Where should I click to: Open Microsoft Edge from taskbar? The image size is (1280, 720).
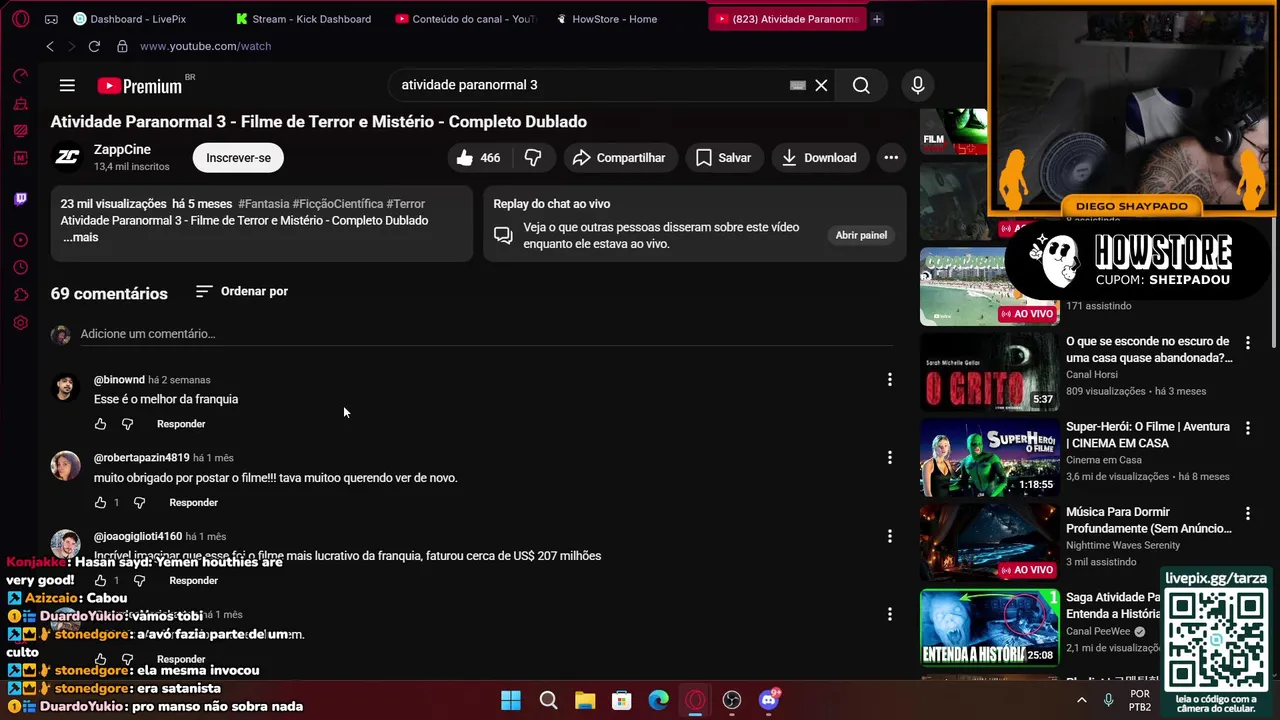658,700
